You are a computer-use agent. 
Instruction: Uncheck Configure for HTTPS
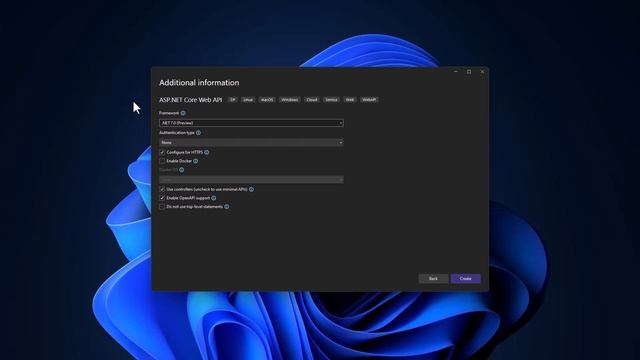tap(162, 152)
